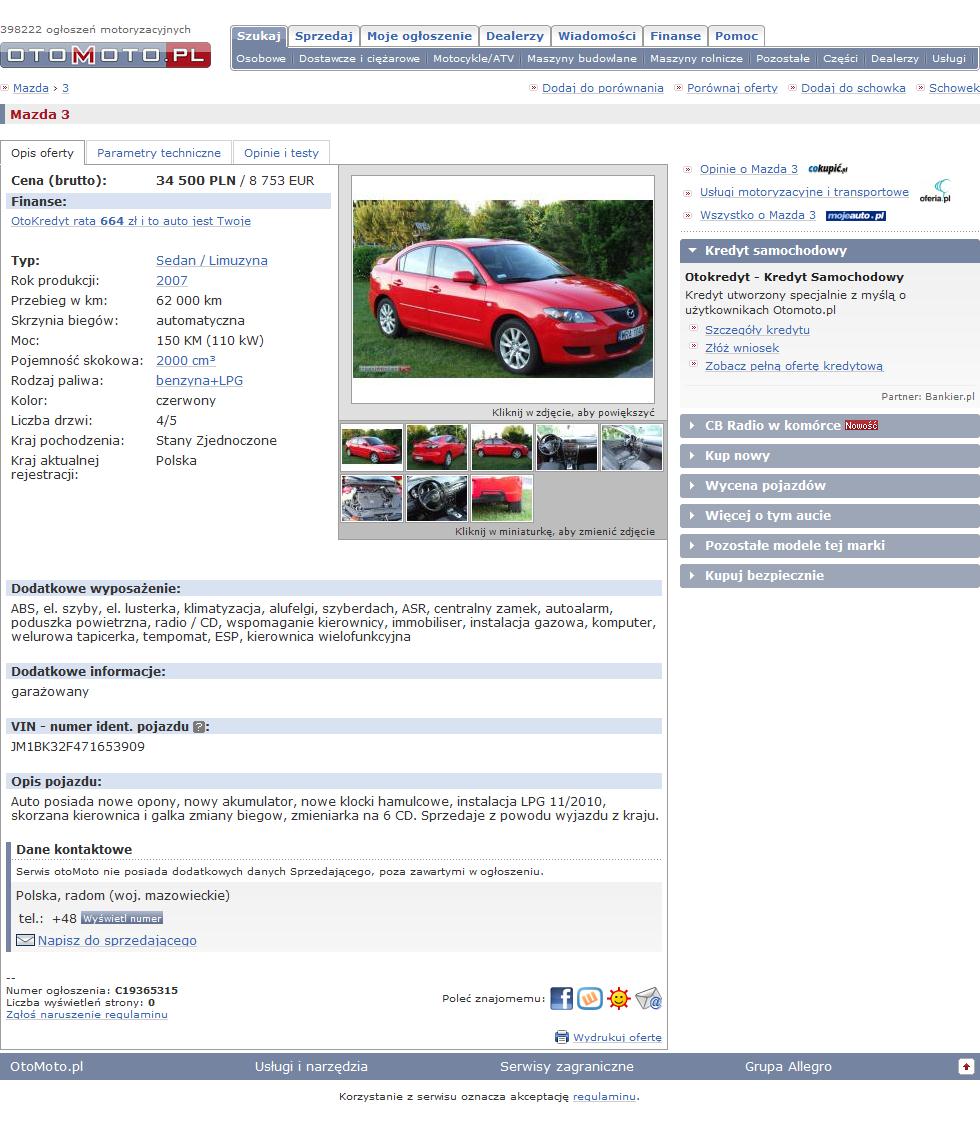Select the rear-view car thumbnail
980x1122 pixels.
tap(437, 447)
